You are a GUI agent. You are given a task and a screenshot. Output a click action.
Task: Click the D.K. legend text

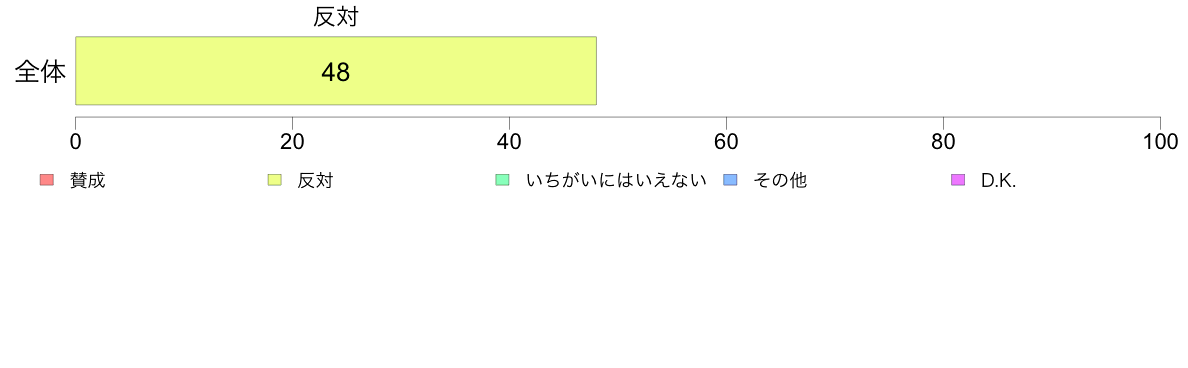tap(998, 181)
